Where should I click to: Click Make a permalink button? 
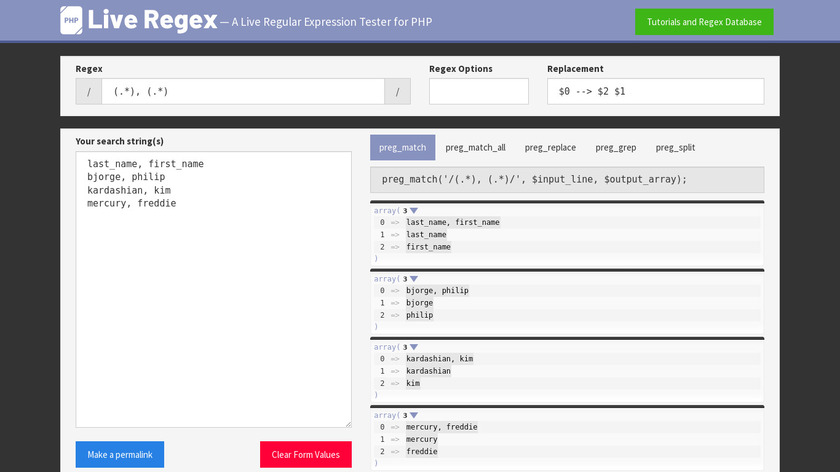click(x=119, y=454)
